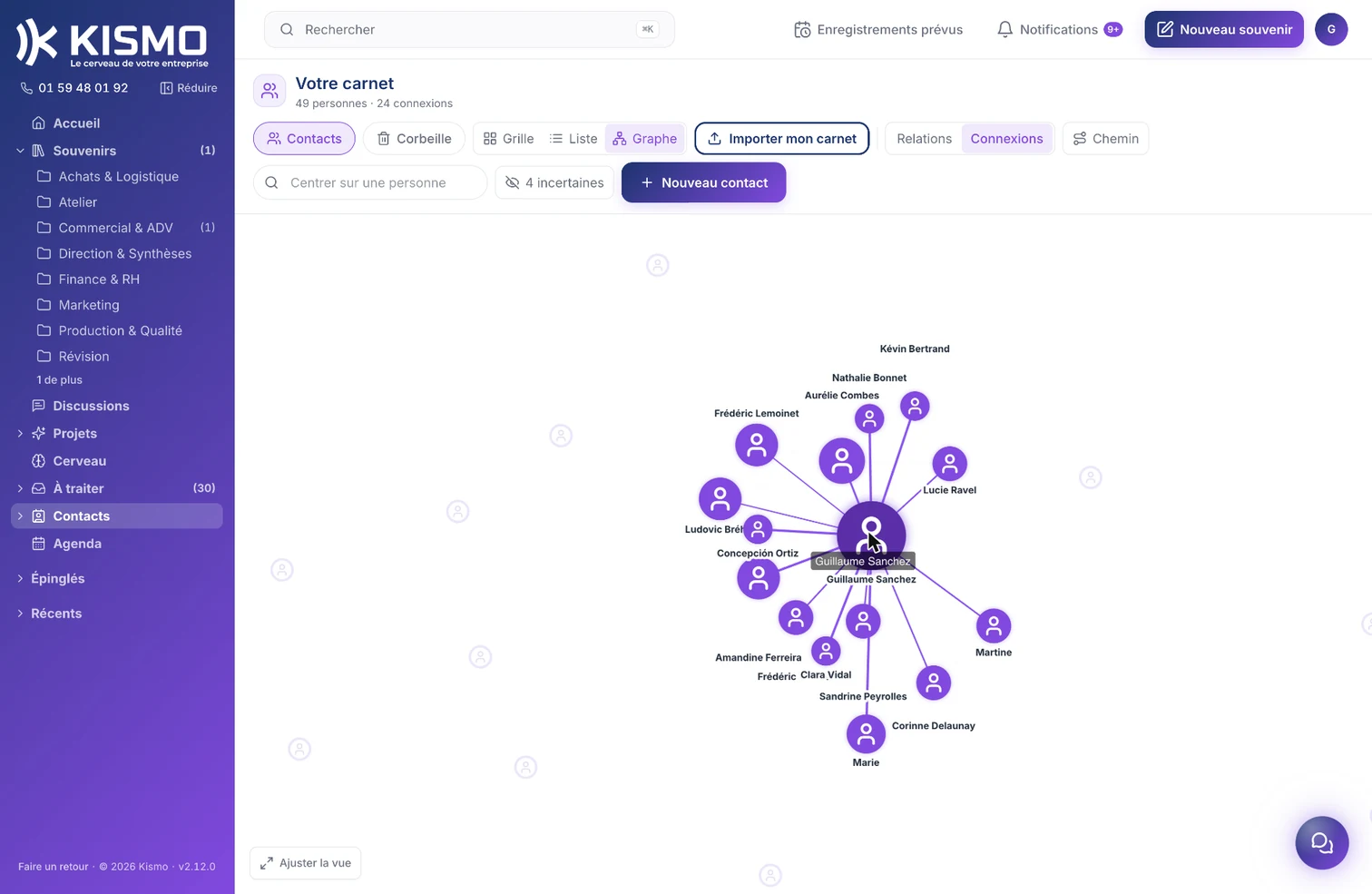Focus the Rechercher search field

pyautogui.click(x=469, y=30)
